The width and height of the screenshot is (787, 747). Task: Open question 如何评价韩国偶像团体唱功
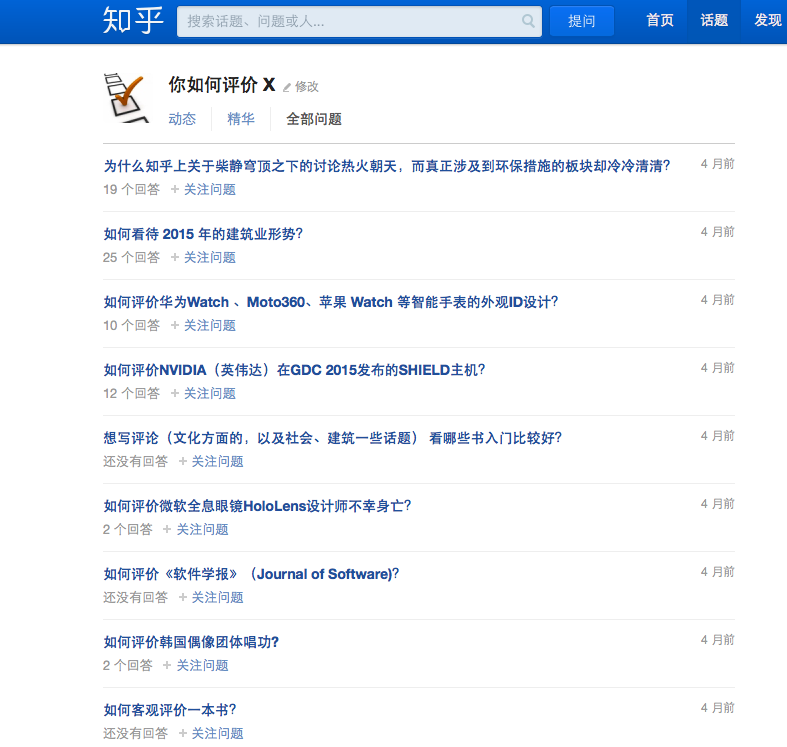click(191, 642)
